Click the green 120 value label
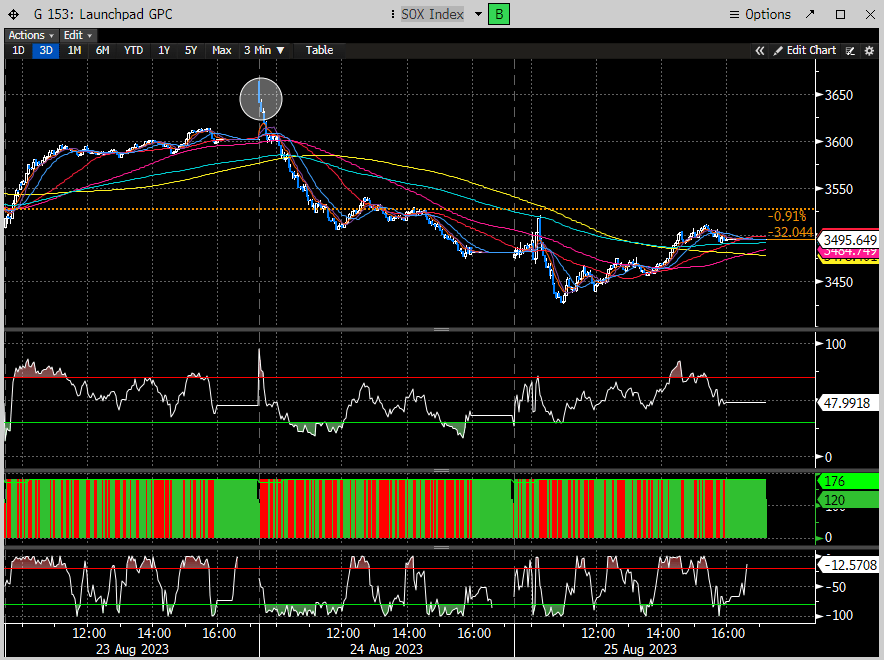The height and width of the screenshot is (660, 884). pos(847,500)
